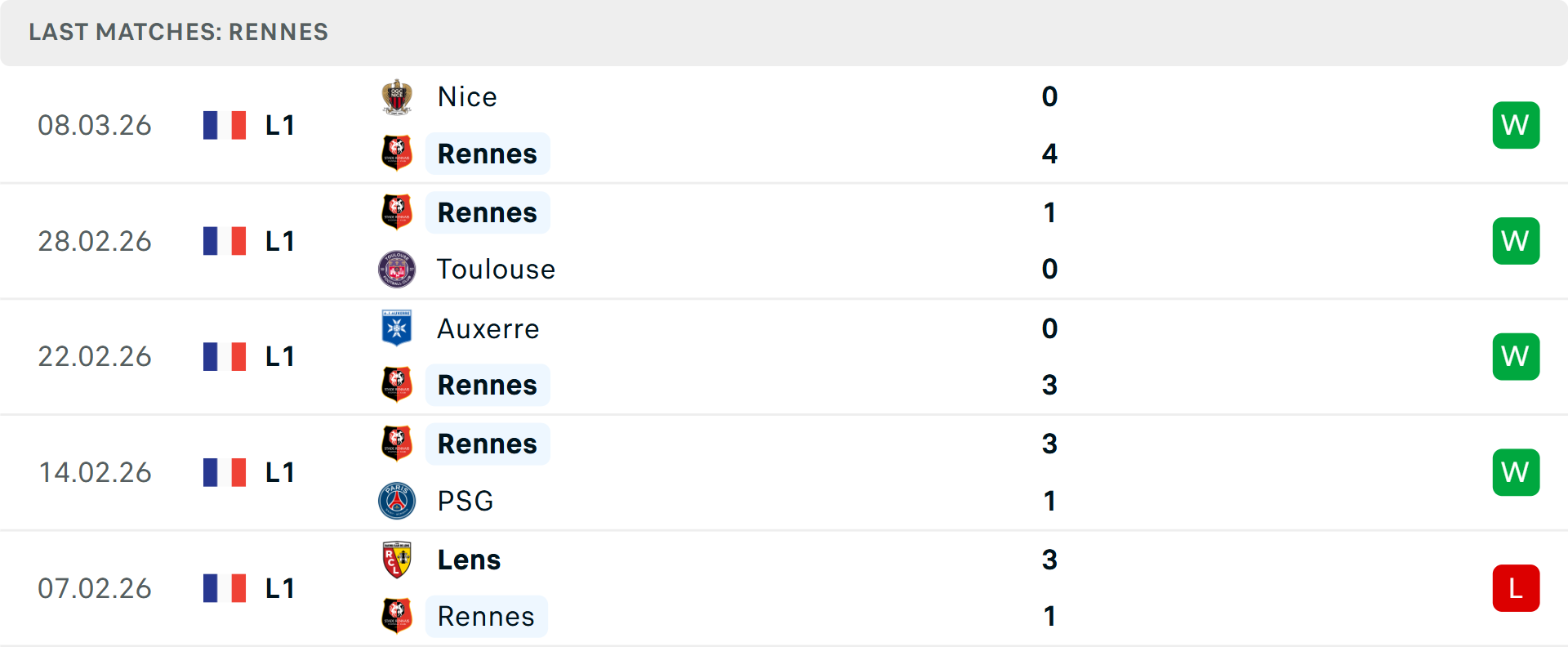Open the Auxerre club crest
Image resolution: width=1568 pixels, height=647 pixels.
point(397,328)
